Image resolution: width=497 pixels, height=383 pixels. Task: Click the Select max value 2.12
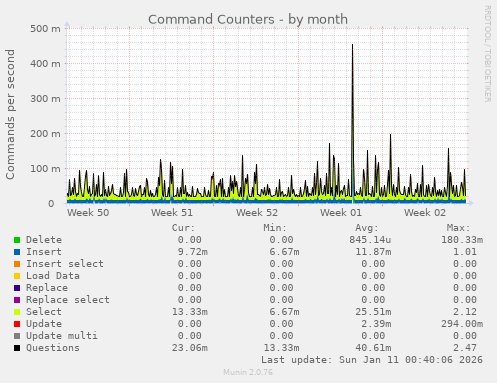click(465, 312)
